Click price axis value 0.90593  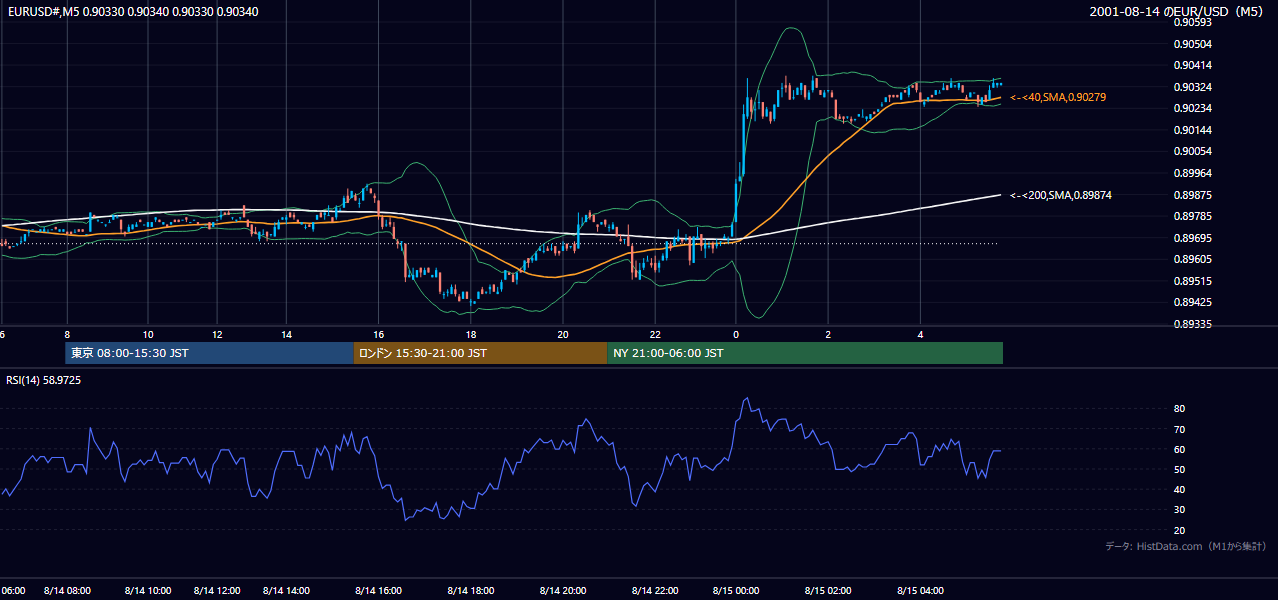pos(1192,22)
